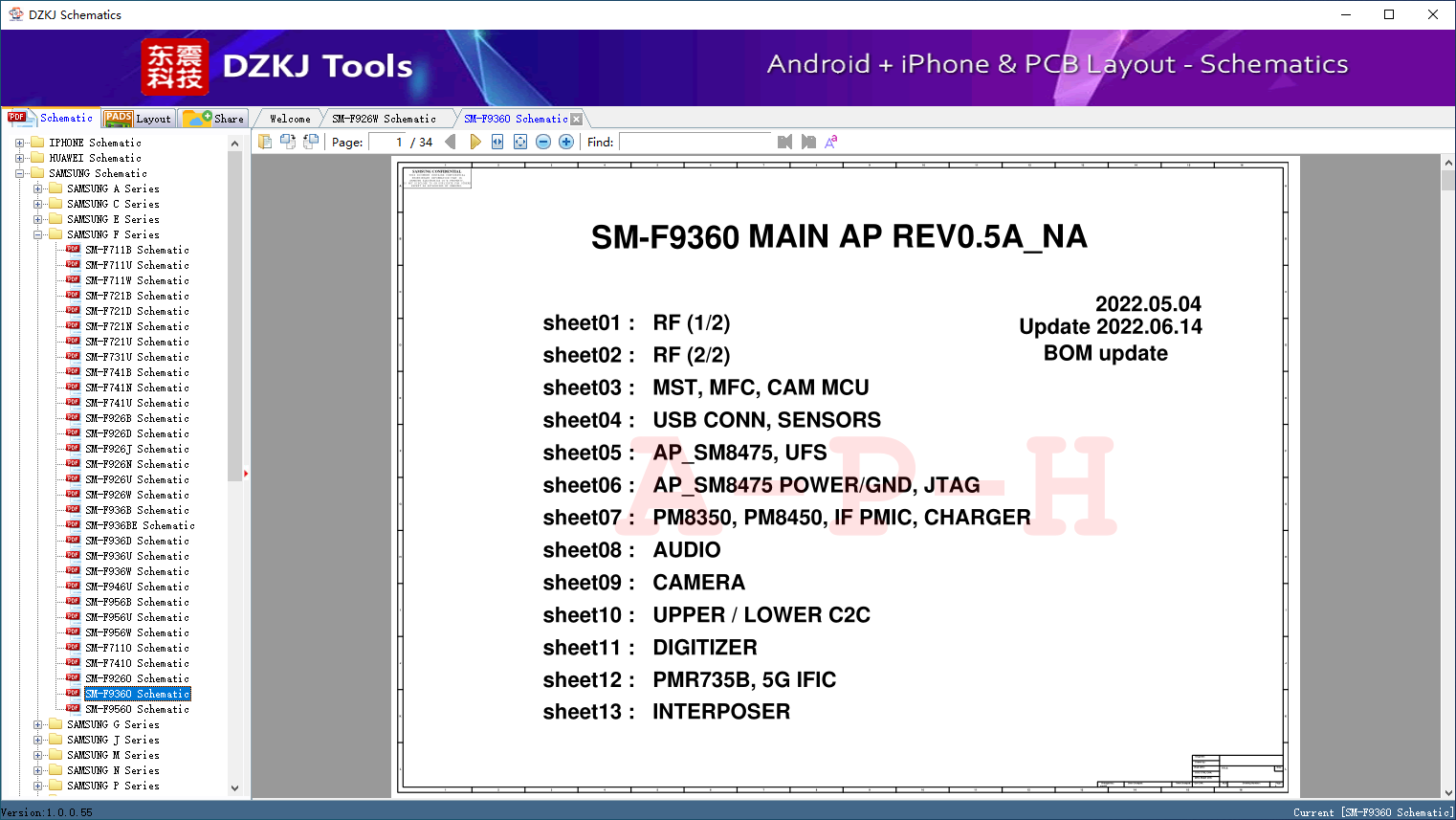Viewport: 1456px width, 820px height.
Task: Click the PDF icon beside SM-F946U Schematic
Action: tap(73, 587)
